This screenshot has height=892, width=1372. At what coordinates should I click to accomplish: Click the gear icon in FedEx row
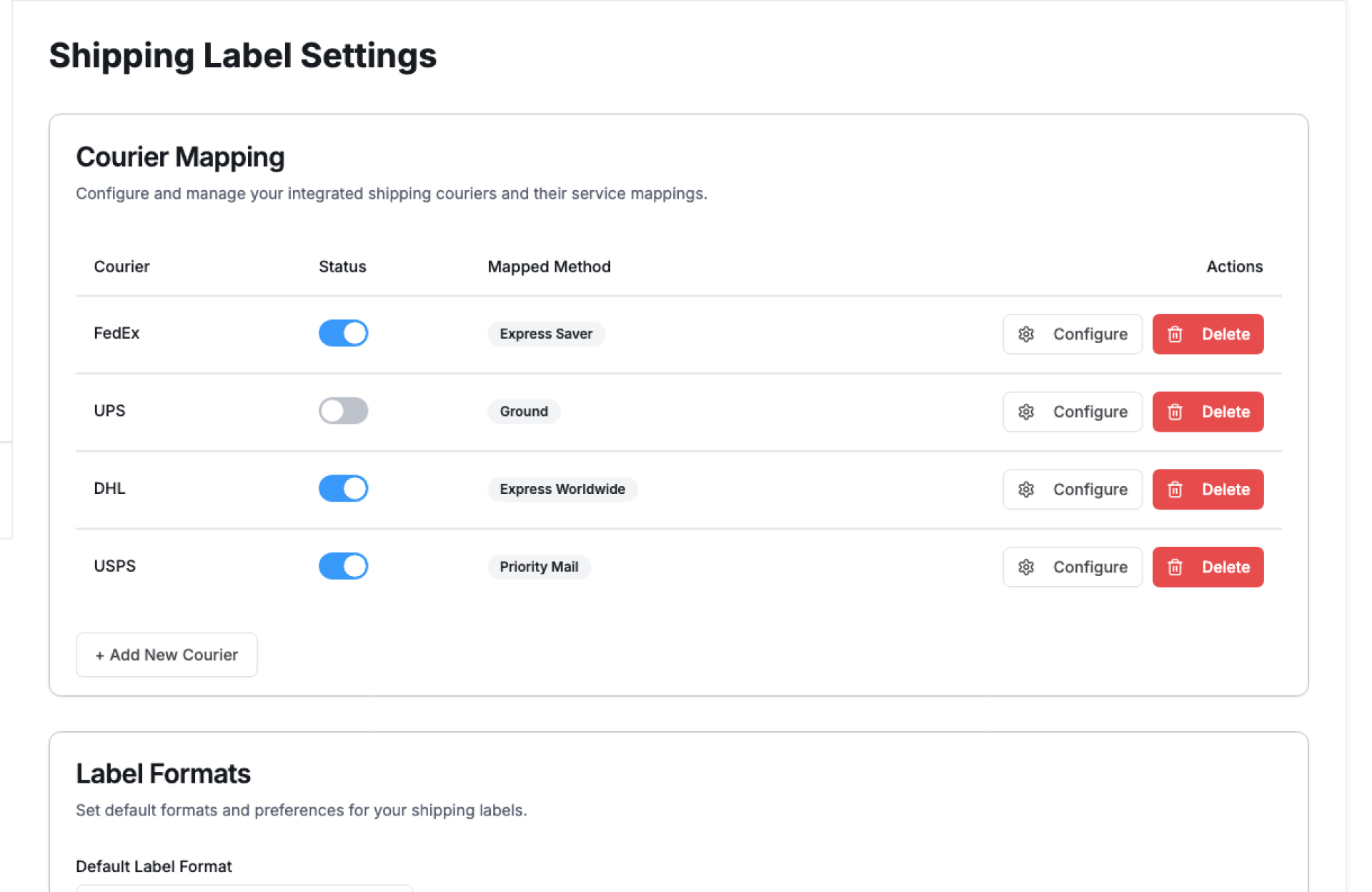point(1026,334)
